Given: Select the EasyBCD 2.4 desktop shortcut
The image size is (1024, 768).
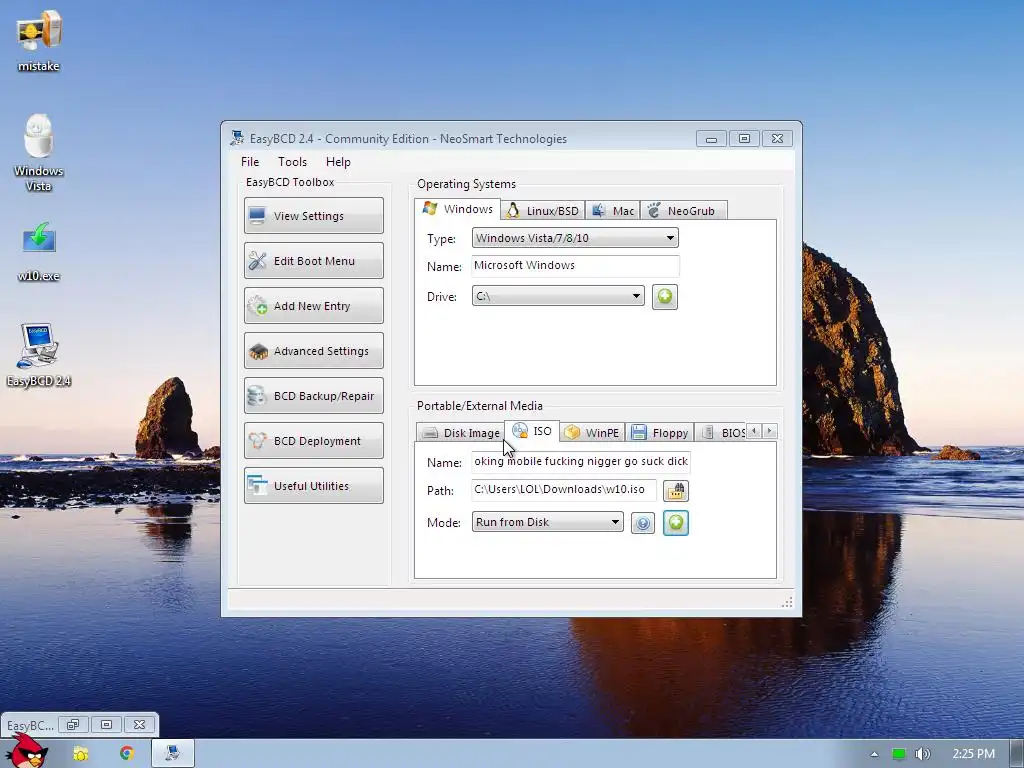Looking at the screenshot, I should click(x=39, y=355).
